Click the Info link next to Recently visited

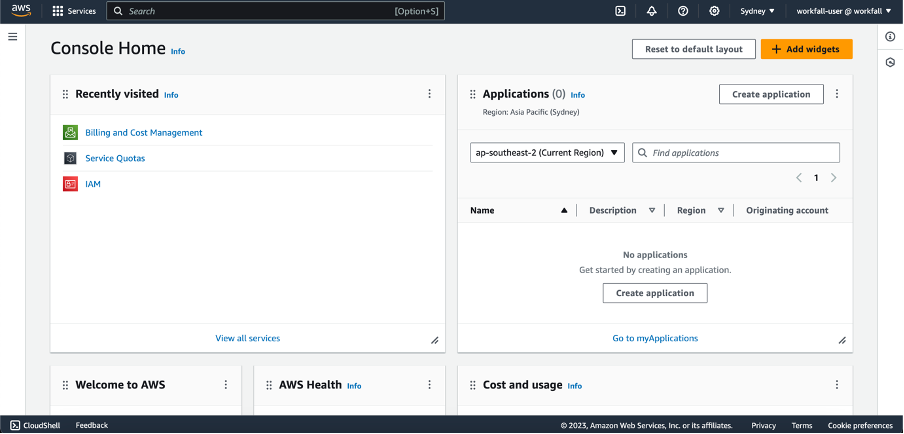click(171, 95)
